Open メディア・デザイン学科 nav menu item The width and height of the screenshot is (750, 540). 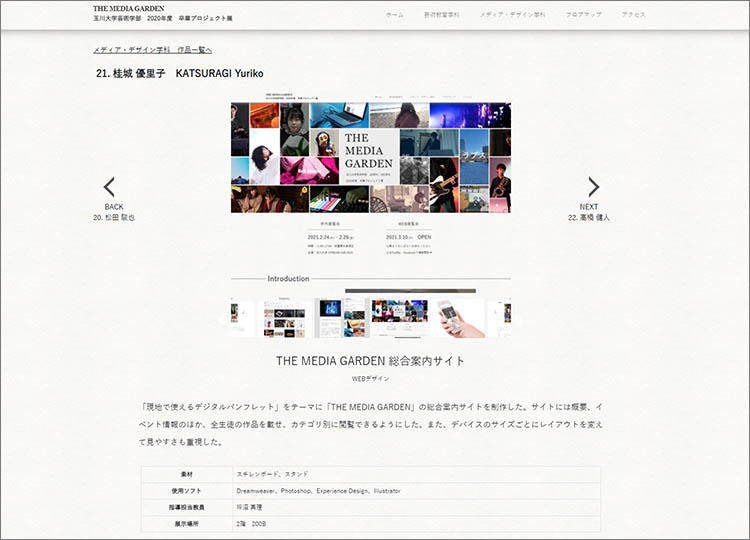click(x=513, y=15)
